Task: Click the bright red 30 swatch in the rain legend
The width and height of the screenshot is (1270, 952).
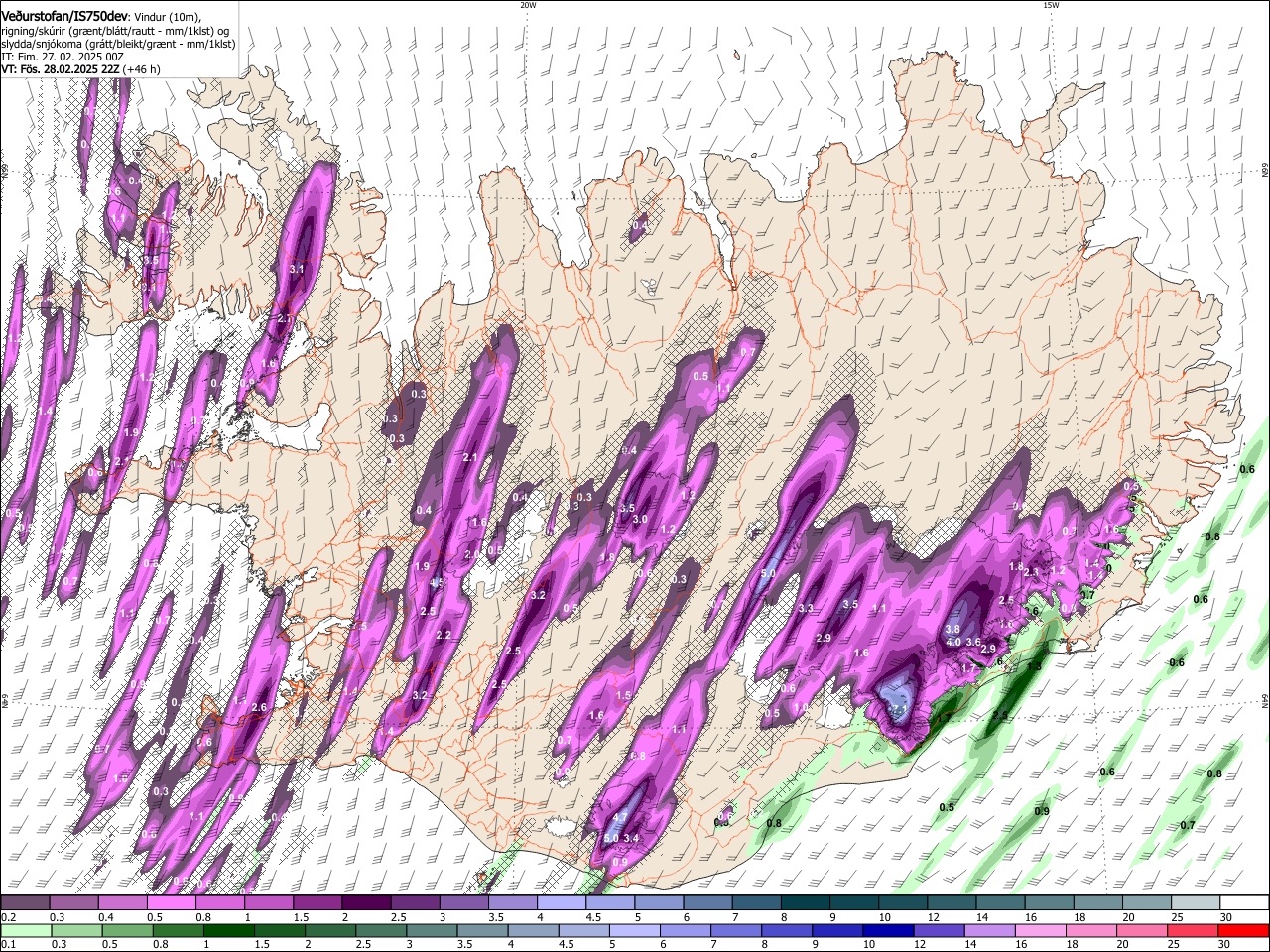Action: pos(1242,930)
